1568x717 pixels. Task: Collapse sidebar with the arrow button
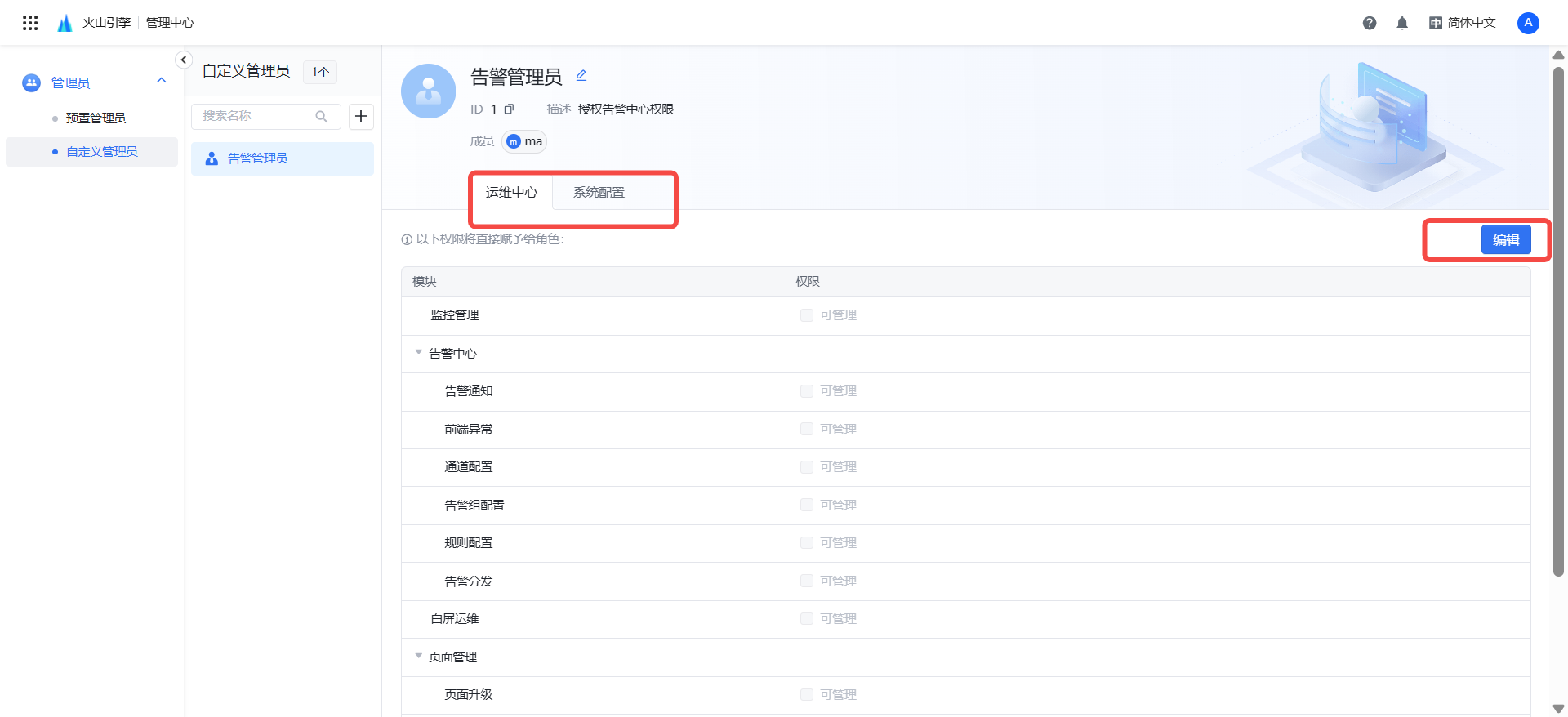(184, 60)
